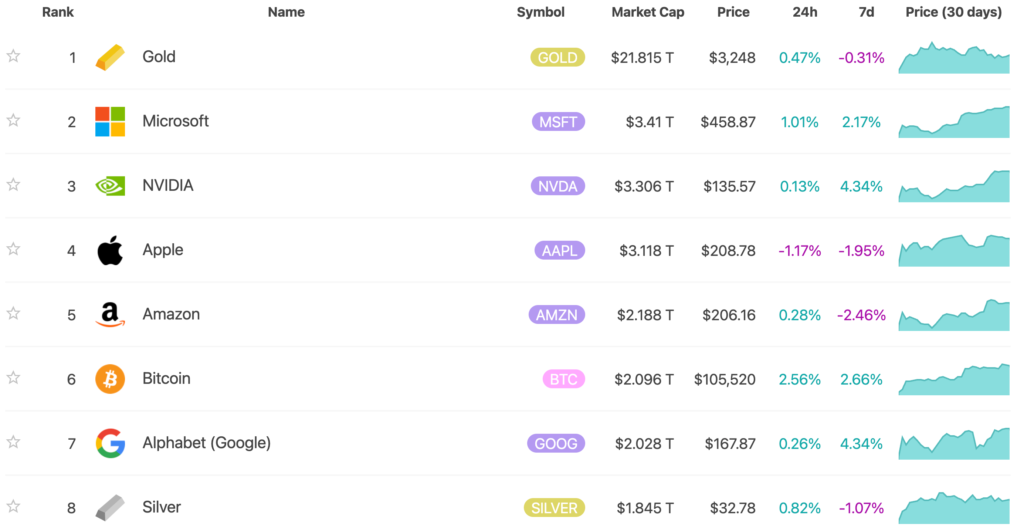Screen dimensions: 1024x531
Task: Star NVIDIA as a favorite
Action: coord(13,184)
